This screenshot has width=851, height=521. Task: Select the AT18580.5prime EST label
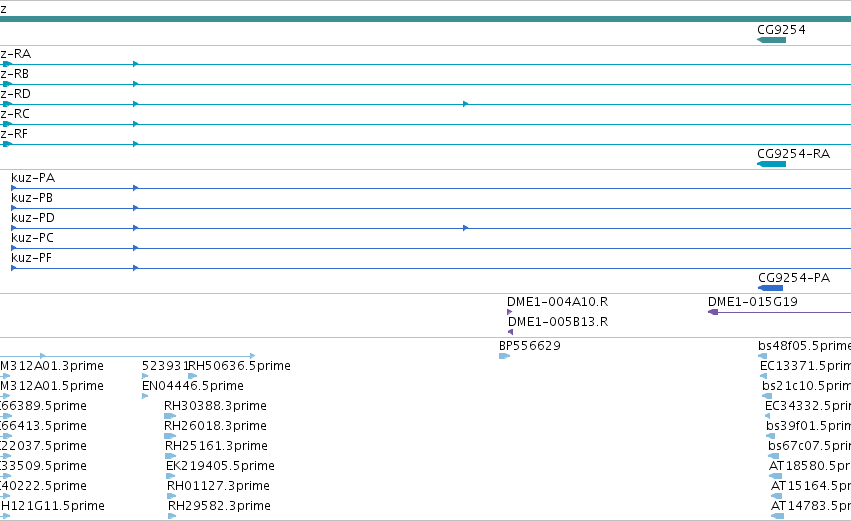(810, 466)
